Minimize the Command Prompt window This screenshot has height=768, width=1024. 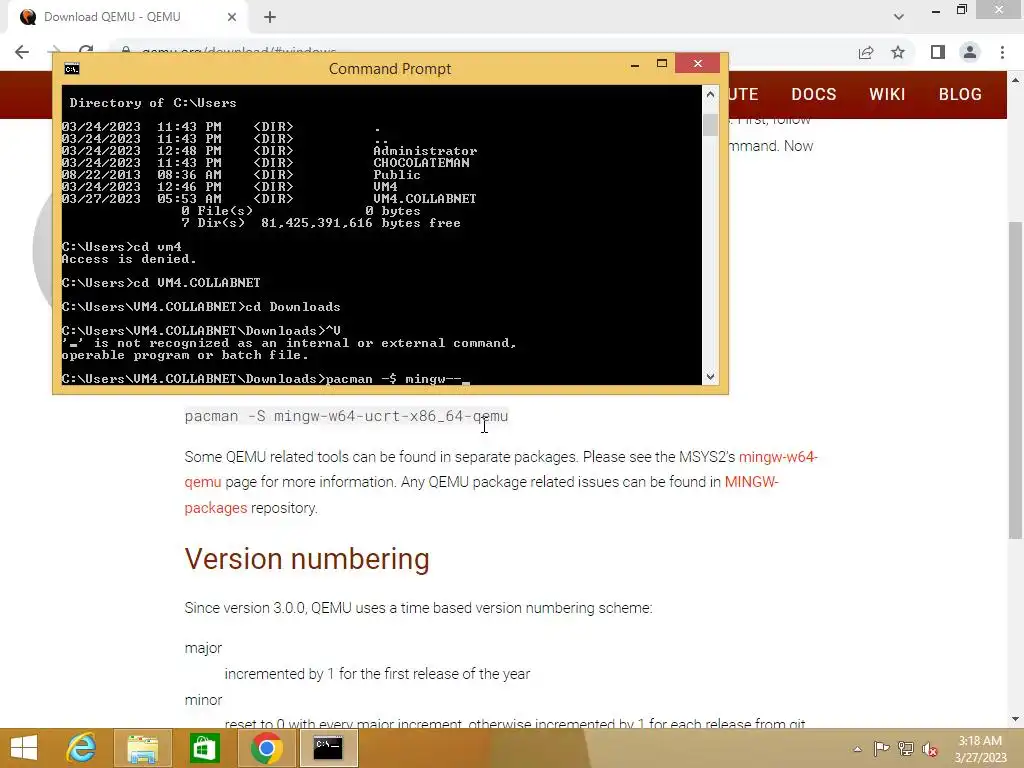click(x=635, y=64)
